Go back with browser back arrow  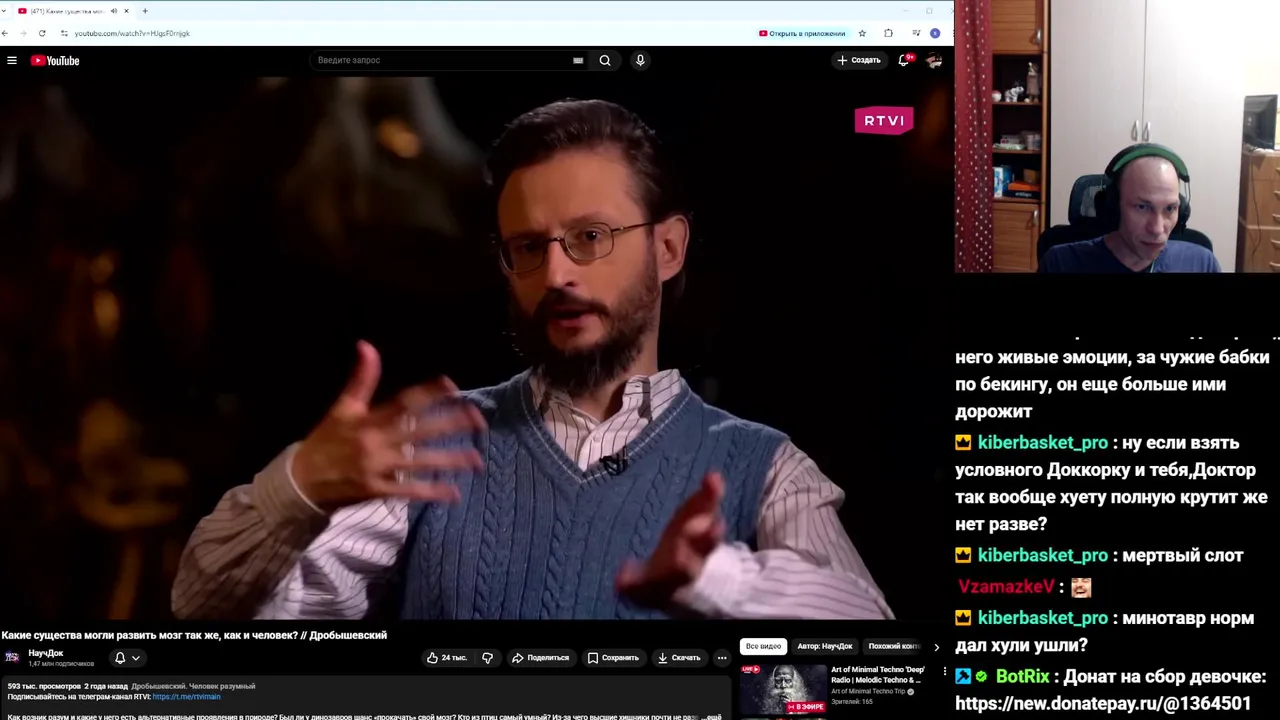click(5, 33)
